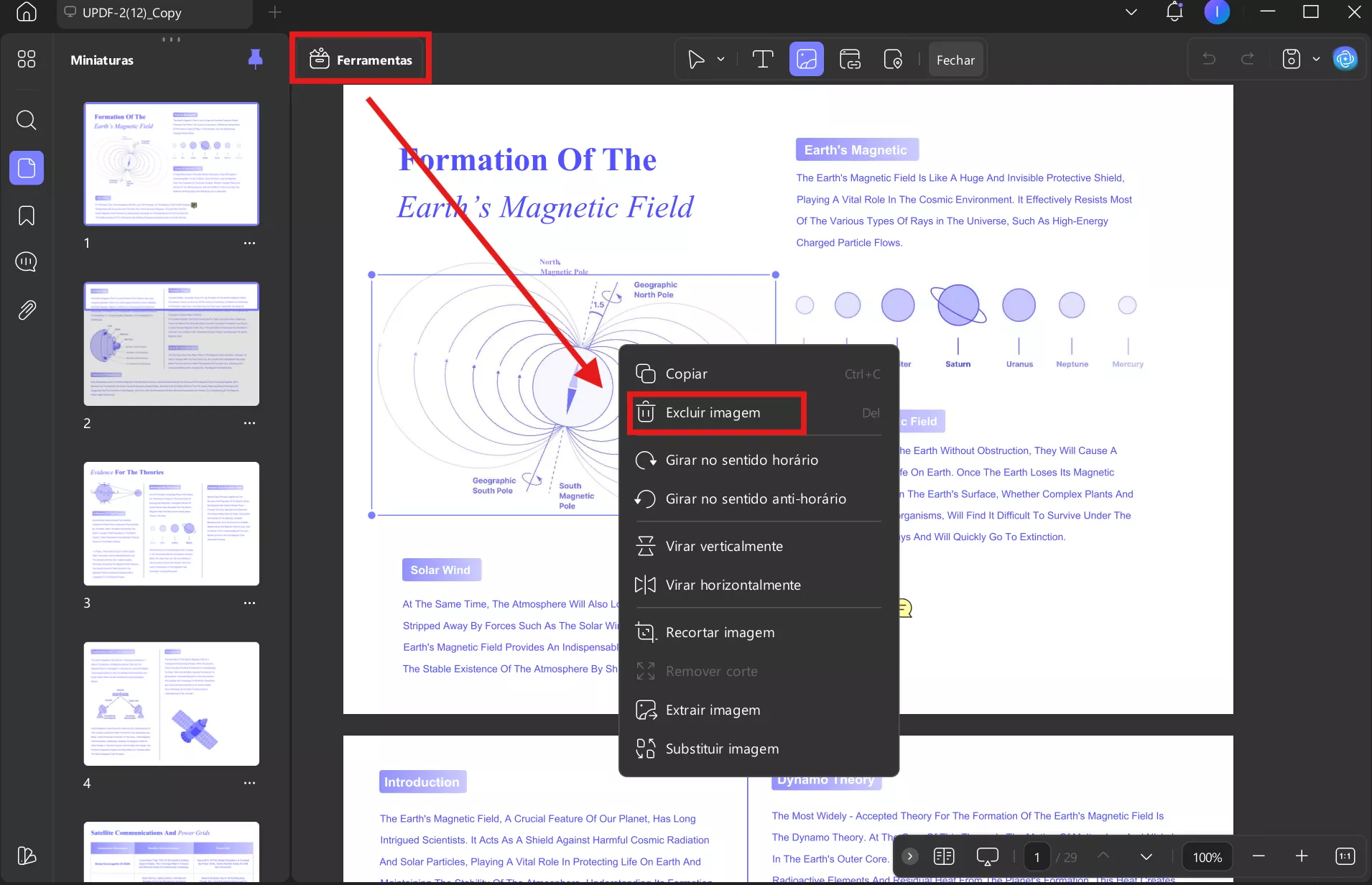Select the thumbnails panel icon in the sidebar
Image resolution: width=1372 pixels, height=885 pixels.
point(27,168)
